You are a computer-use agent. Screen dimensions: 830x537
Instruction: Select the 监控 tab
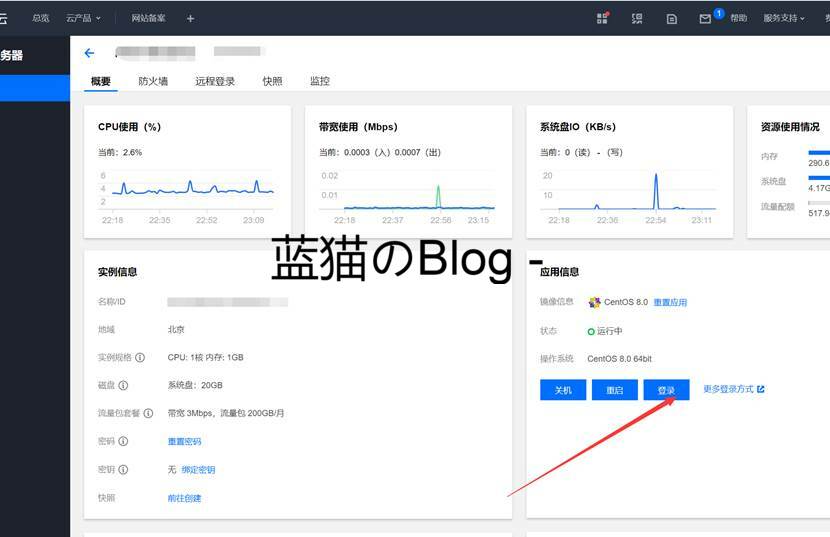click(x=319, y=81)
